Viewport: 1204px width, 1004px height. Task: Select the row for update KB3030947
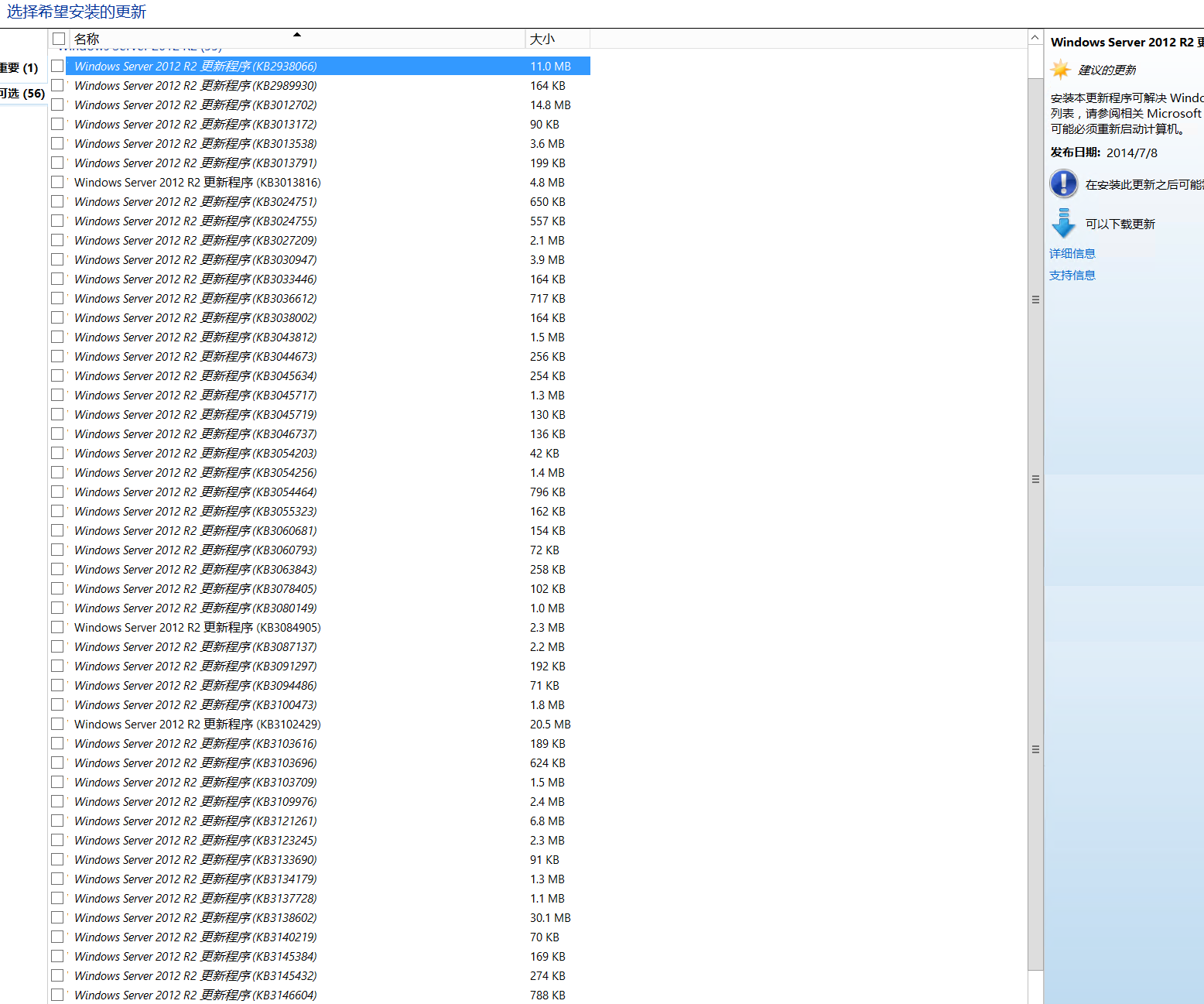pos(320,259)
